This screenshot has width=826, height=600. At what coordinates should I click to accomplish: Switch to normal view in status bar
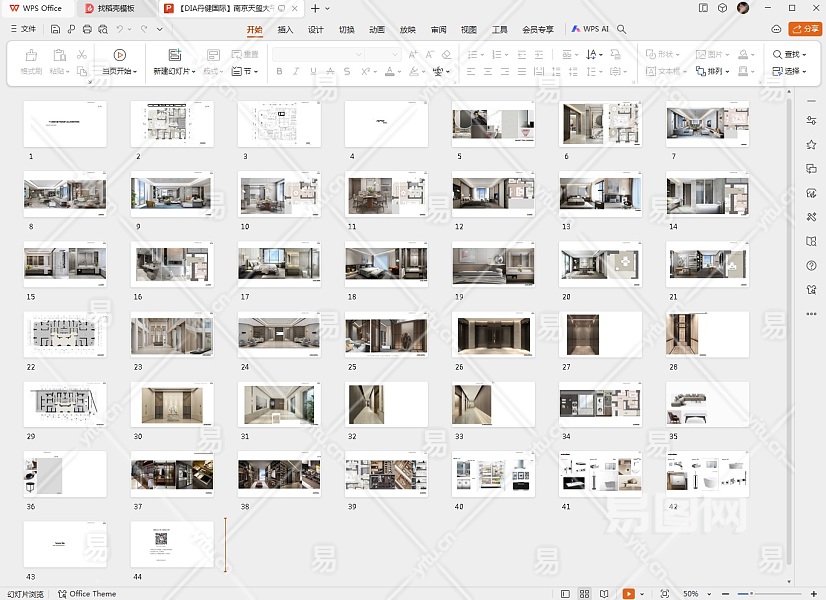[x=566, y=593]
